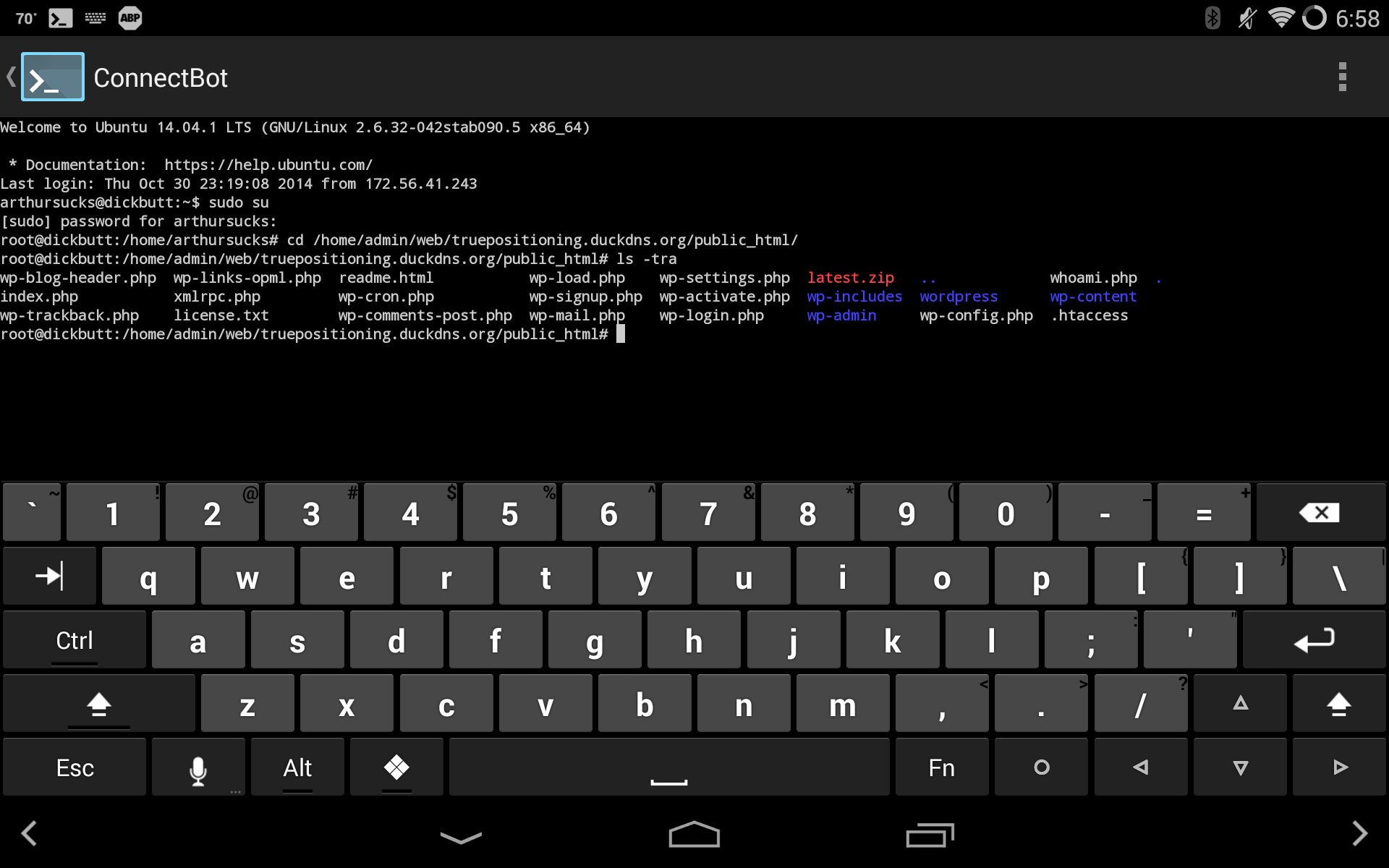This screenshot has width=1389, height=868.
Task: Tap the circle center D-pad key
Action: (1041, 767)
